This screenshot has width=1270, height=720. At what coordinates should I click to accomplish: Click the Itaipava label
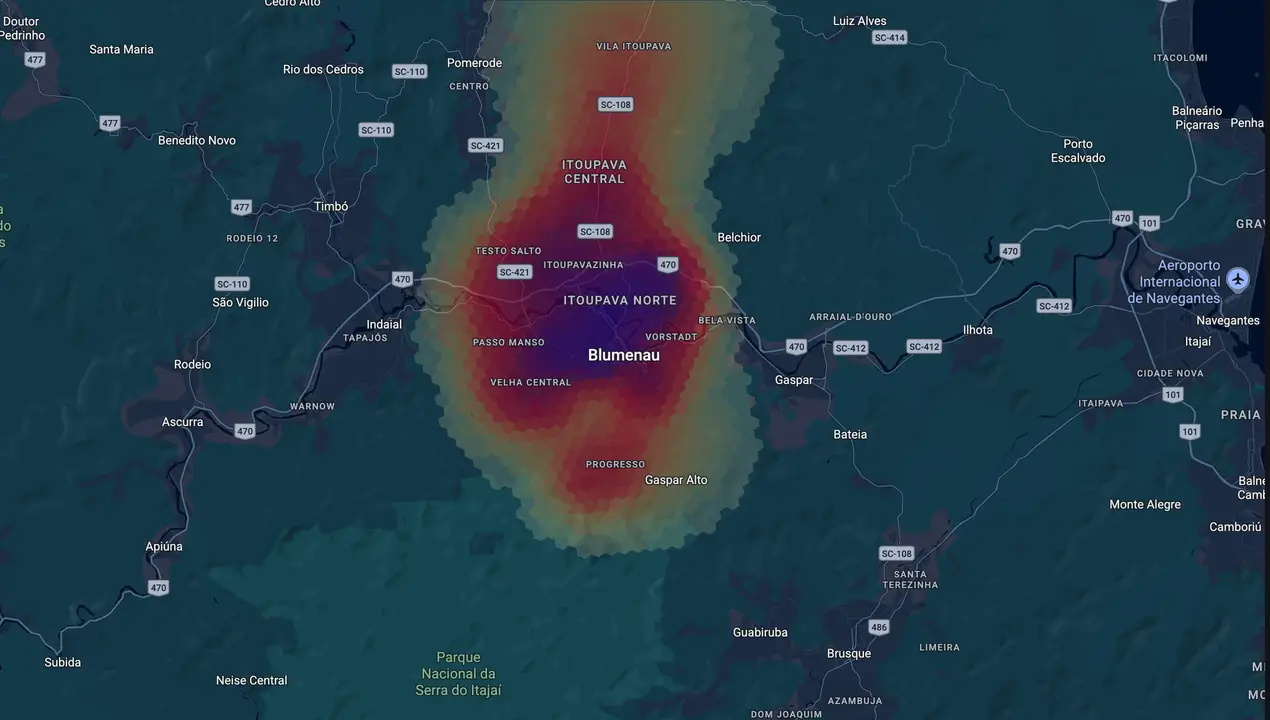click(1100, 403)
